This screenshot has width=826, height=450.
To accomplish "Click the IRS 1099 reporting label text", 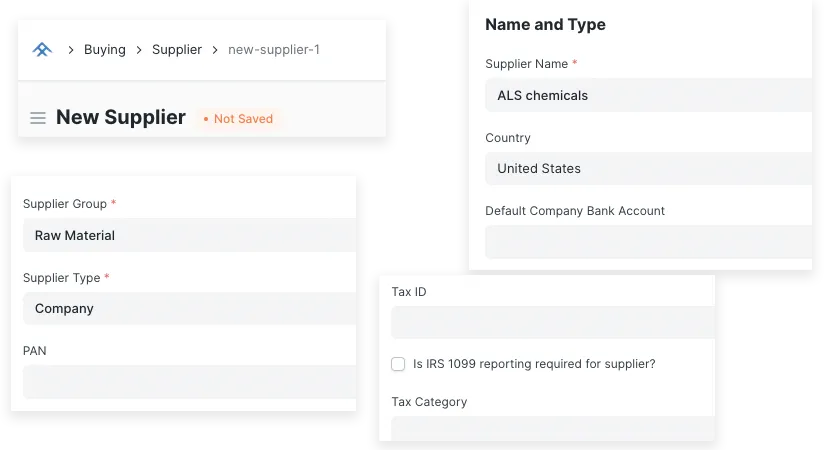I will 534,364.
